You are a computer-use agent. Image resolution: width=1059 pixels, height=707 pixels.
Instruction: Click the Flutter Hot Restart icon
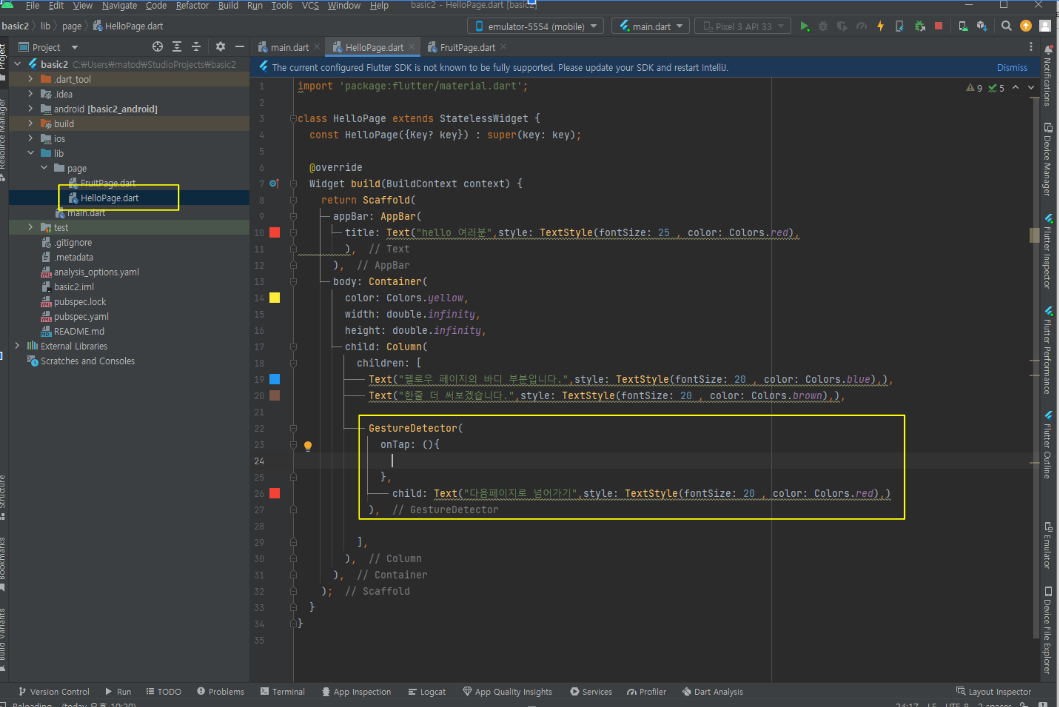click(900, 26)
